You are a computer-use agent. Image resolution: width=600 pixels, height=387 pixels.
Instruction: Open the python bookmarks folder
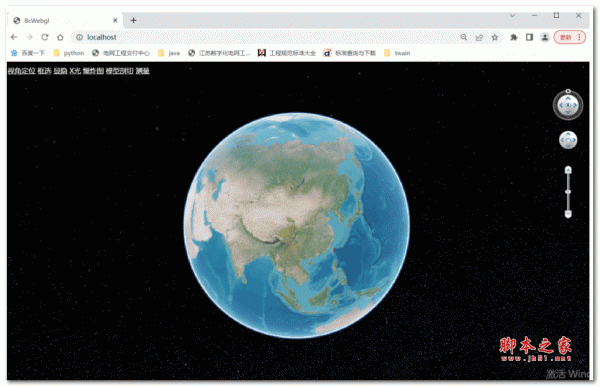click(x=68, y=53)
